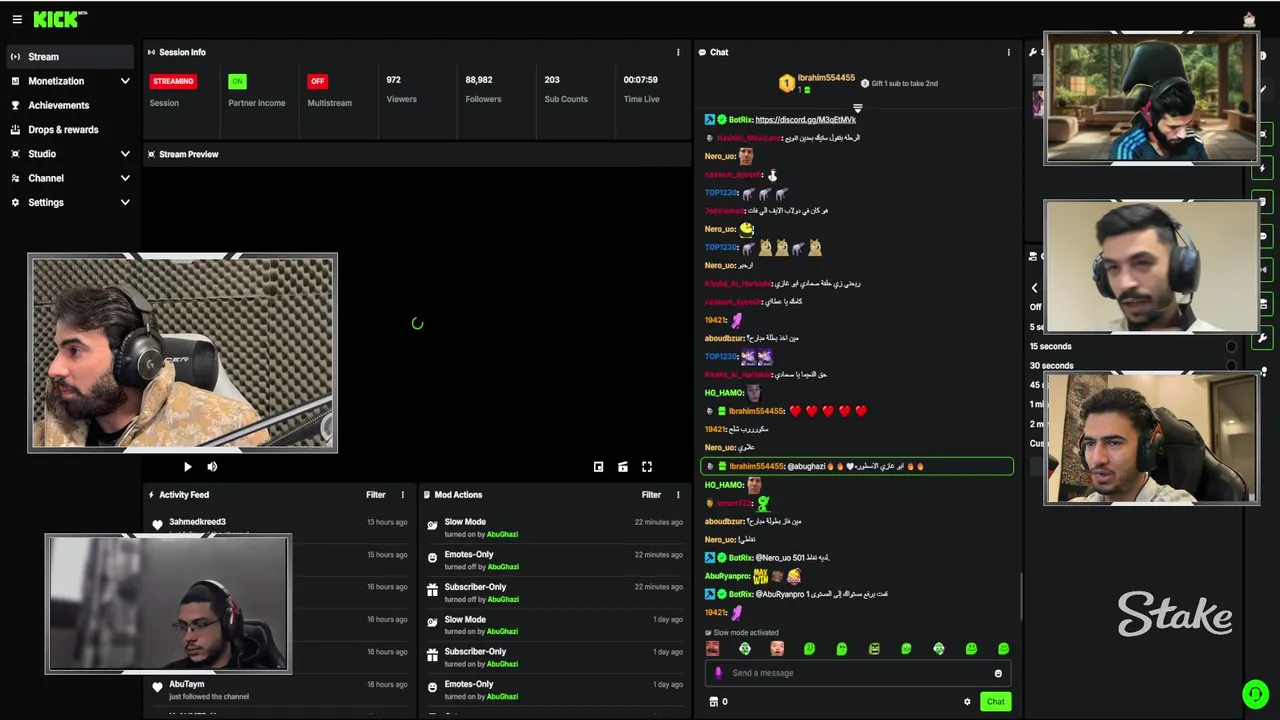
Task: Toggle Partner Income ON badge
Action: click(237, 81)
